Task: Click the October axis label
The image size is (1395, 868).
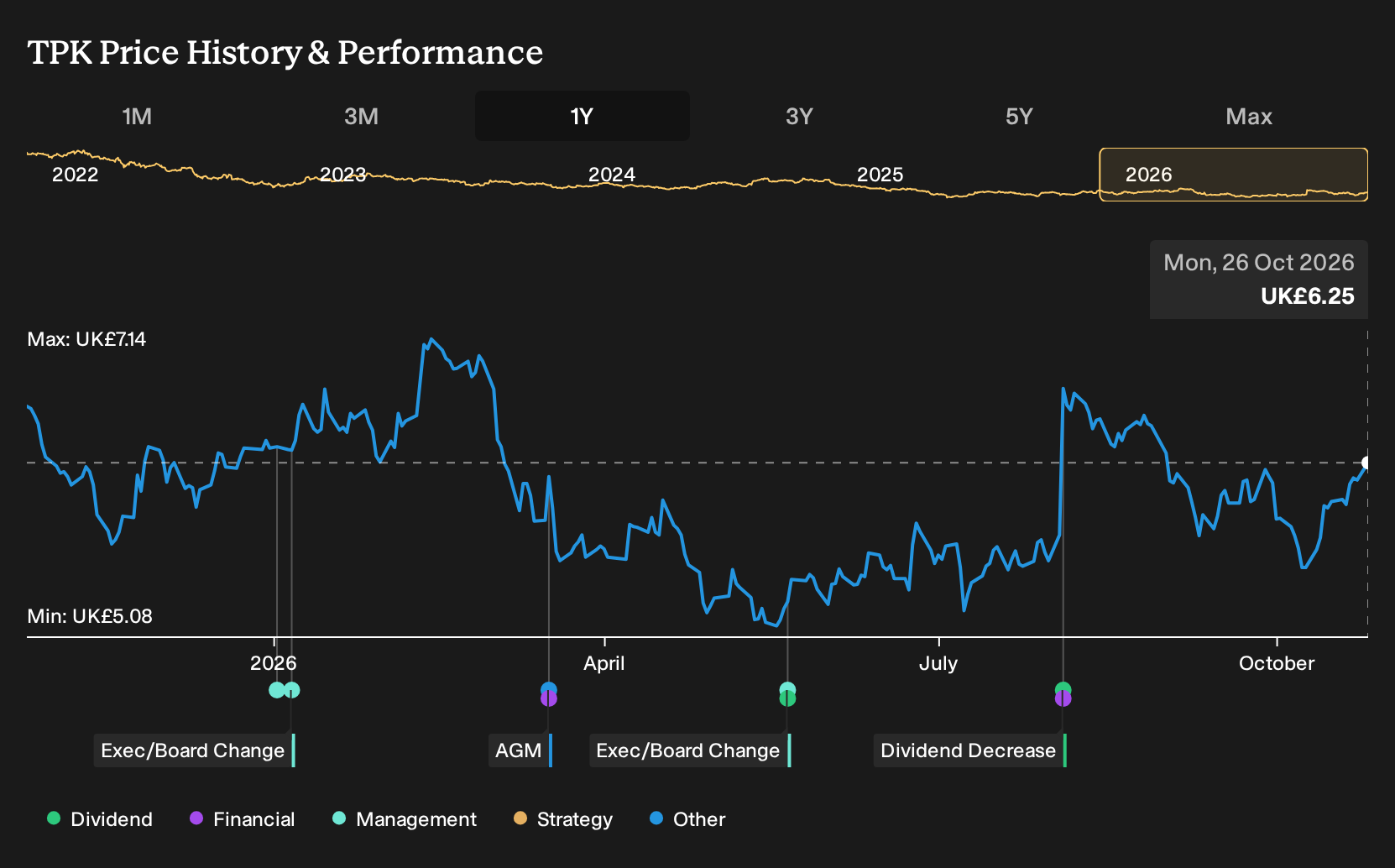Action: (x=1277, y=663)
